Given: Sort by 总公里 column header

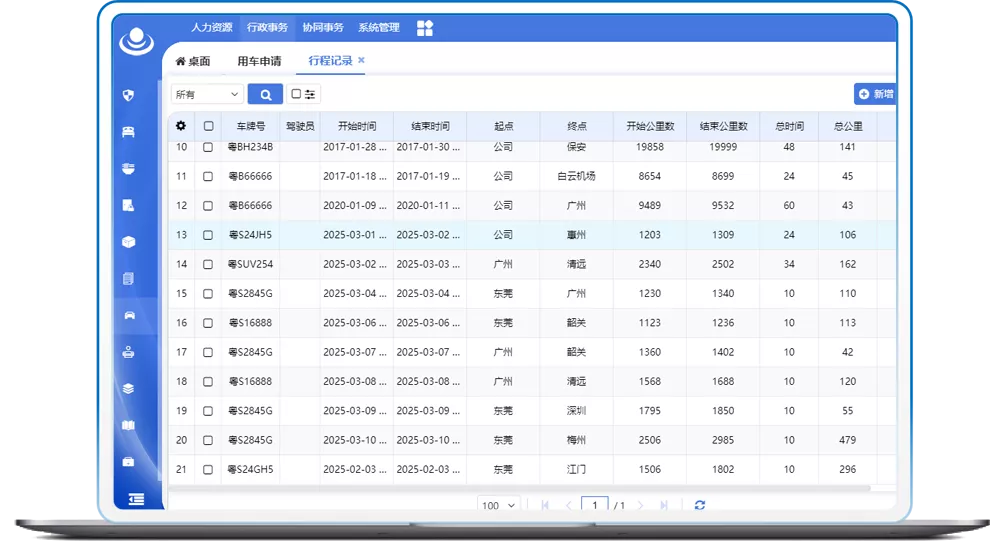Looking at the screenshot, I should pyautogui.click(x=848, y=126).
